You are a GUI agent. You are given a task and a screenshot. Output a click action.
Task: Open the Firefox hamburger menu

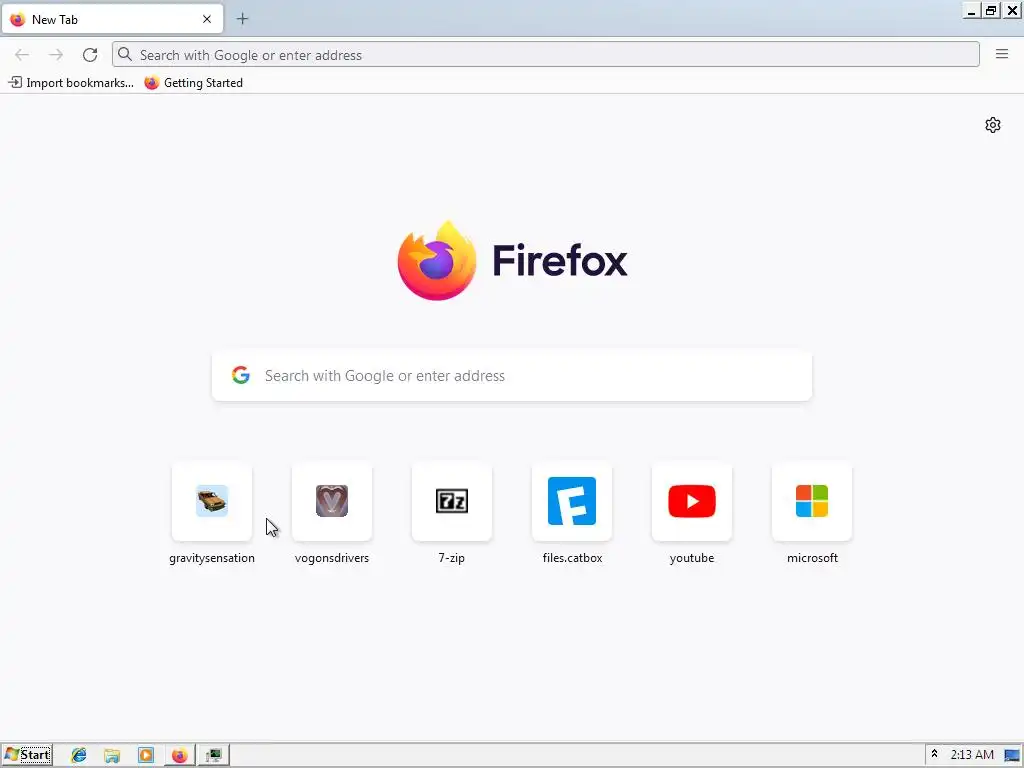[x=1002, y=54]
